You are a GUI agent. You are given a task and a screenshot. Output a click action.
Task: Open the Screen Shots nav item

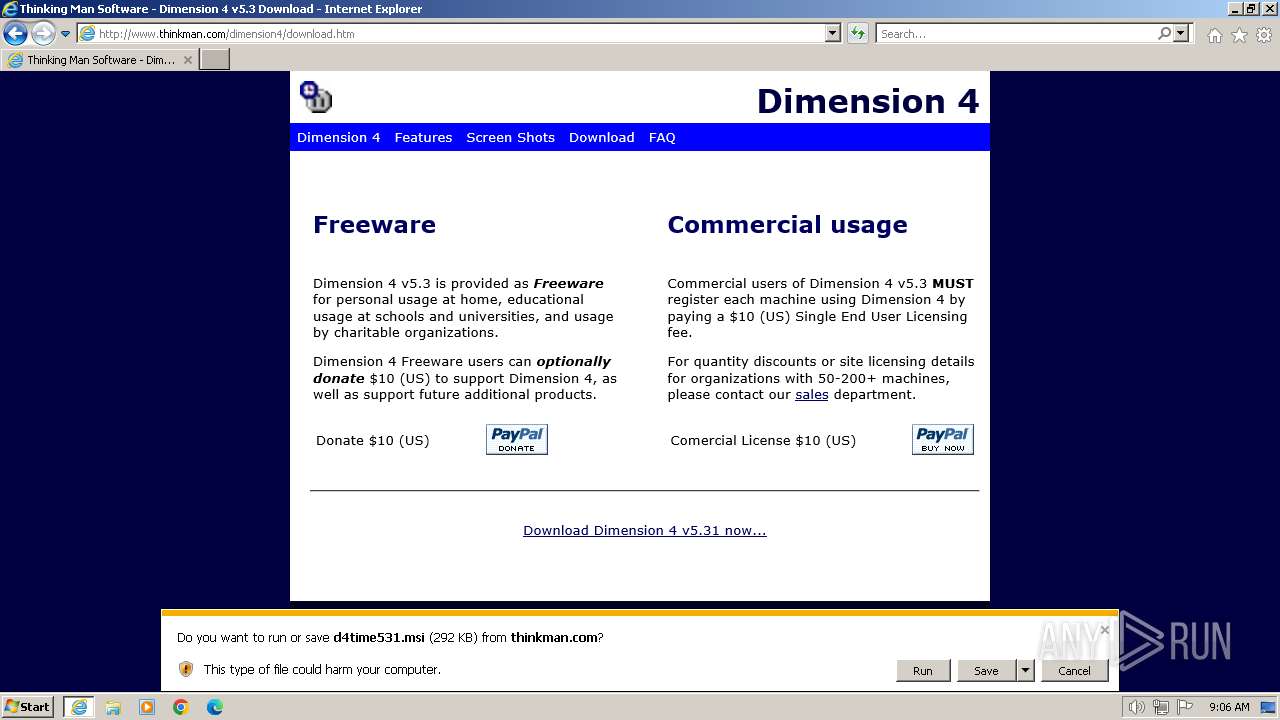point(510,137)
